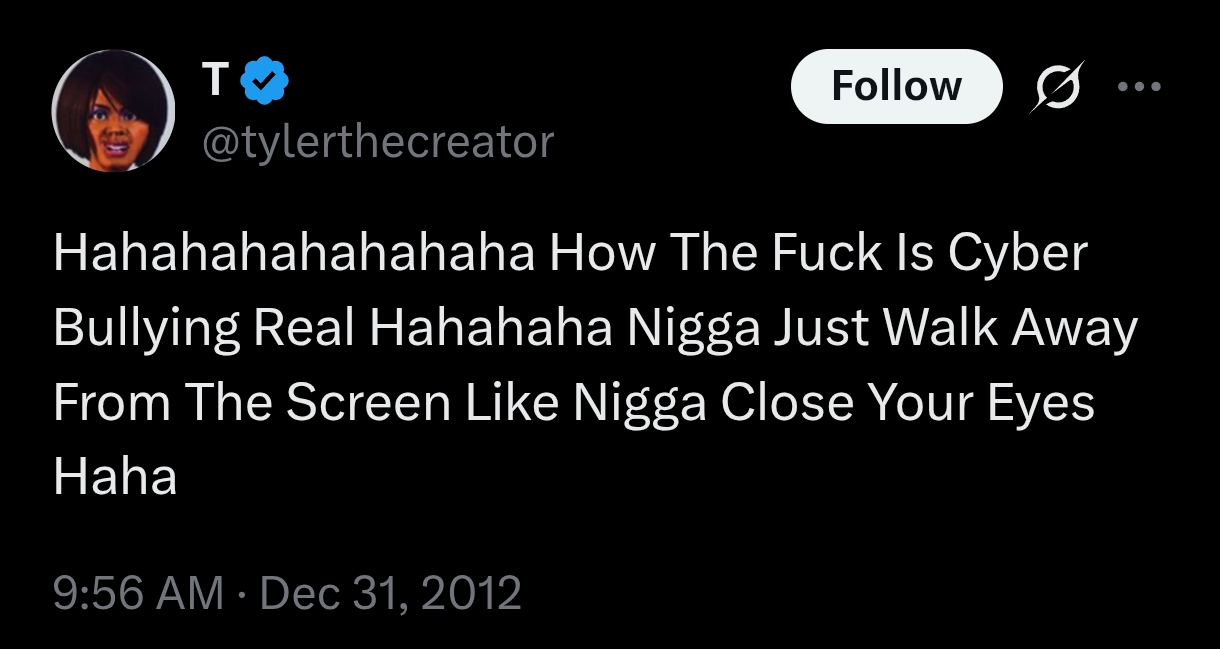Image resolution: width=1220 pixels, height=649 pixels.
Task: Click the words Close Your Eyes
Action: [908, 402]
